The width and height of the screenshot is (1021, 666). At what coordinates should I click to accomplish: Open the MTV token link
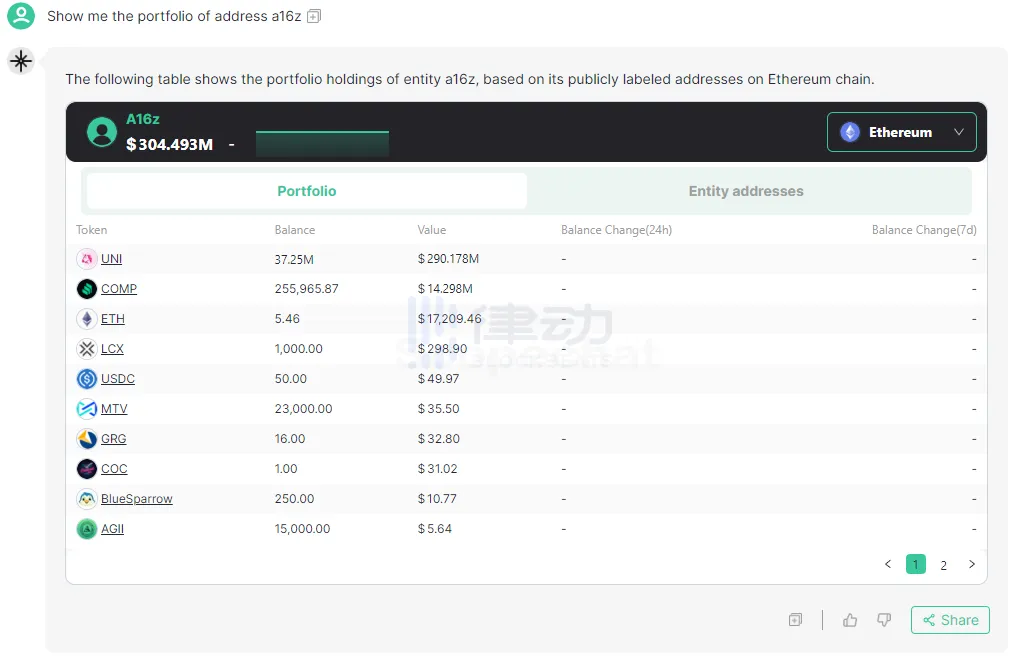point(114,409)
